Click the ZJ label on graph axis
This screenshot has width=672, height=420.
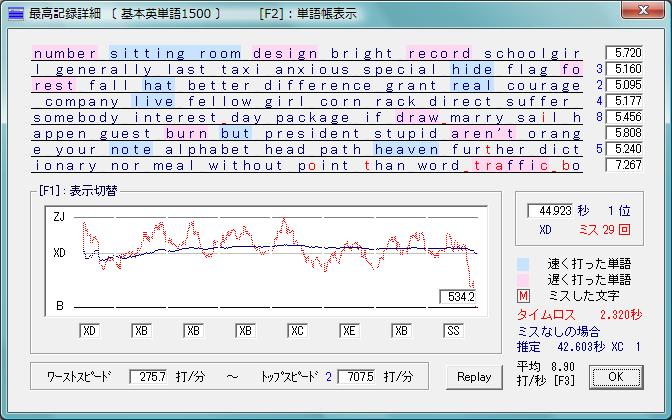[x=59, y=217]
